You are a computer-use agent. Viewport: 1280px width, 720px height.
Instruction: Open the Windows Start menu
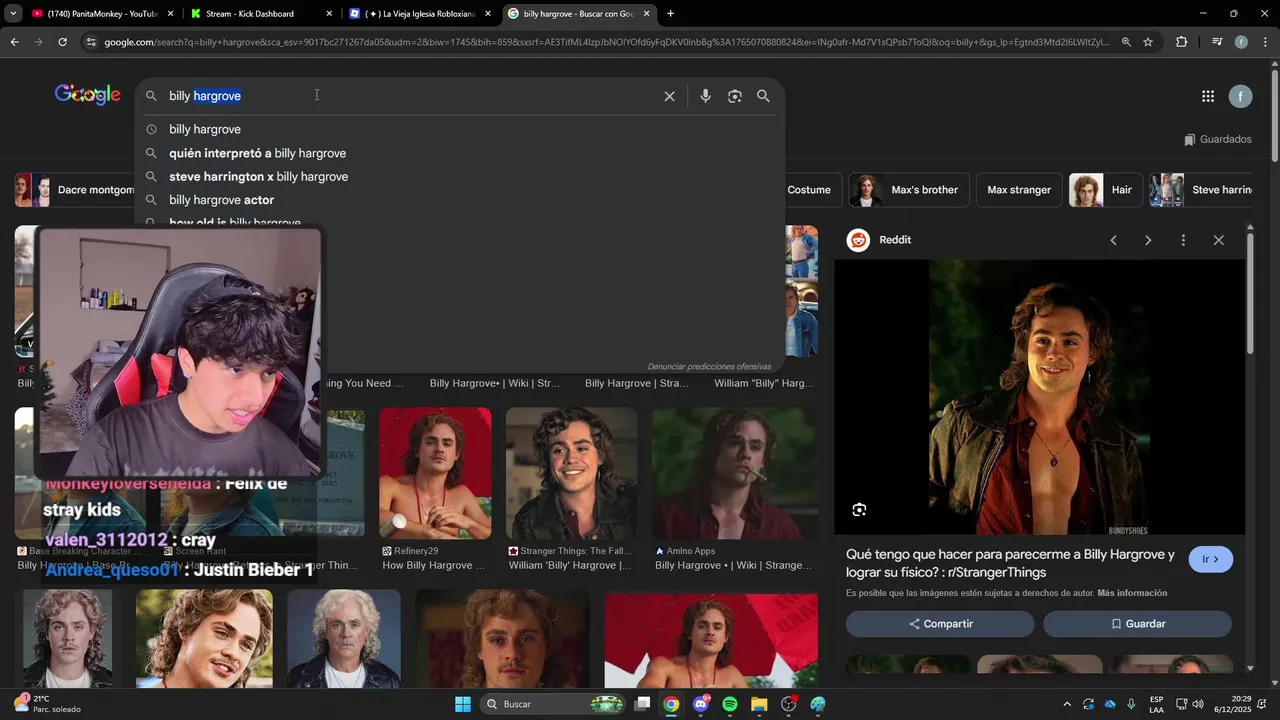point(463,704)
